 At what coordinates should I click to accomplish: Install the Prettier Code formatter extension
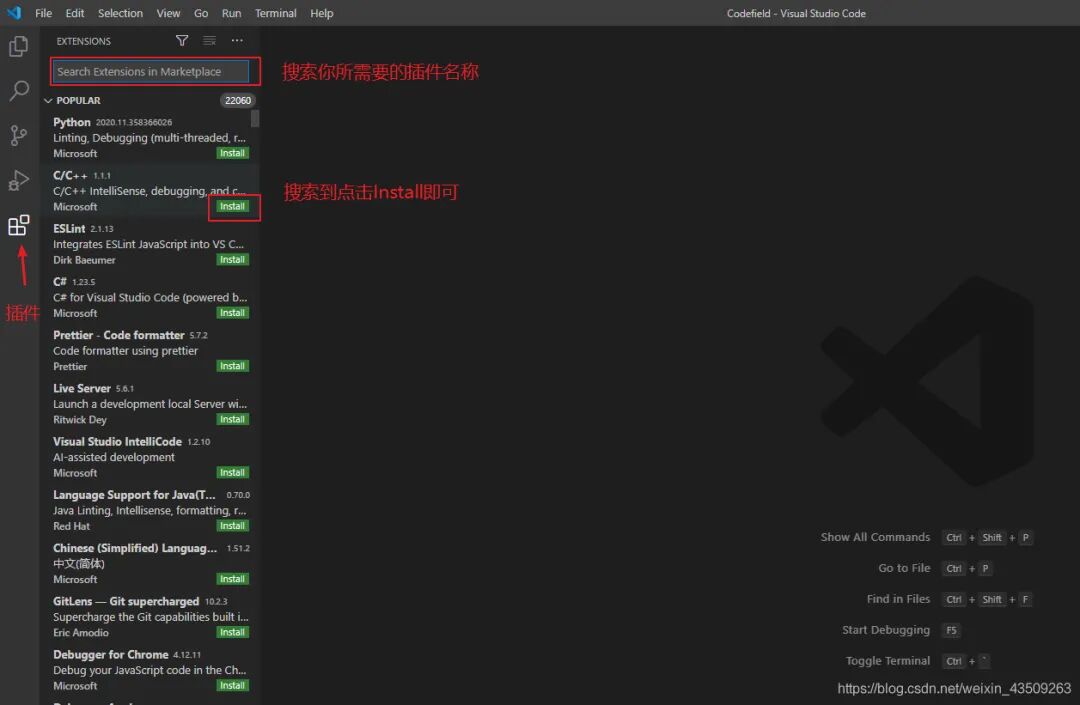232,366
